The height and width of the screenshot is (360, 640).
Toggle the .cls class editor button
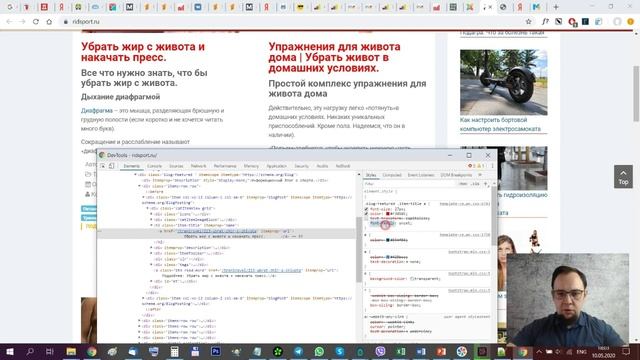pos(475,184)
